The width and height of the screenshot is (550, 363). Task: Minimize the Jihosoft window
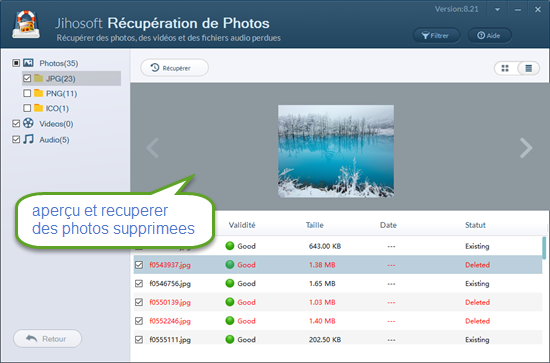click(x=518, y=10)
